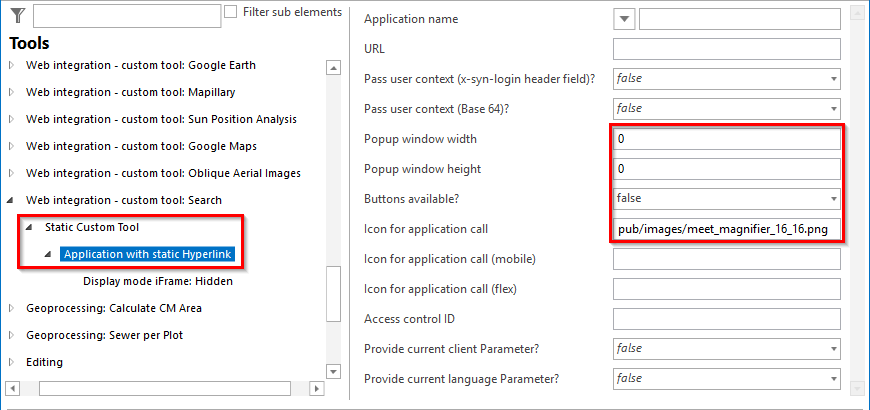
Task: Select the Editing tree item
Action: pos(44,362)
